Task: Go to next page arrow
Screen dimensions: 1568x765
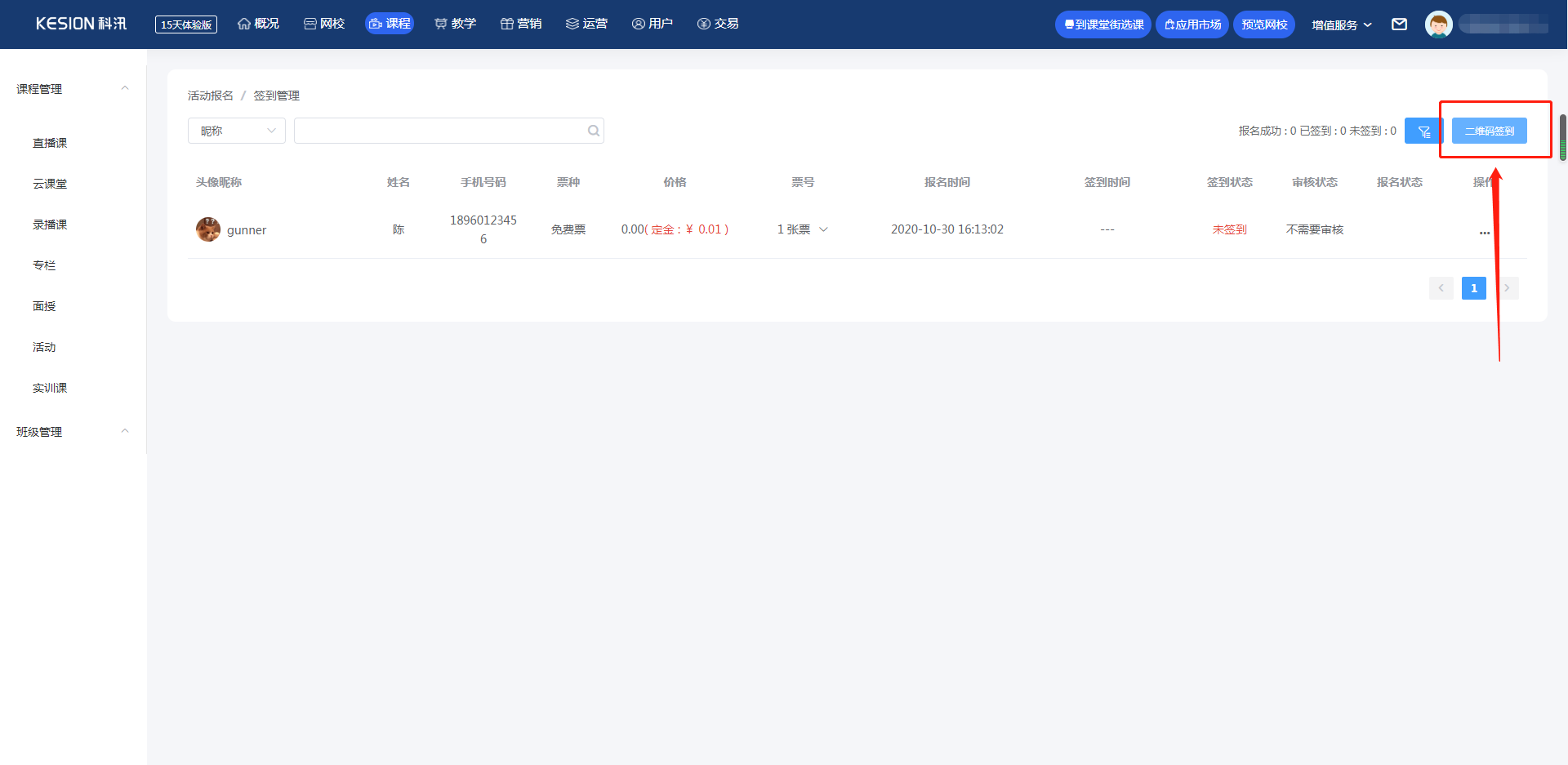Action: pos(1507,288)
